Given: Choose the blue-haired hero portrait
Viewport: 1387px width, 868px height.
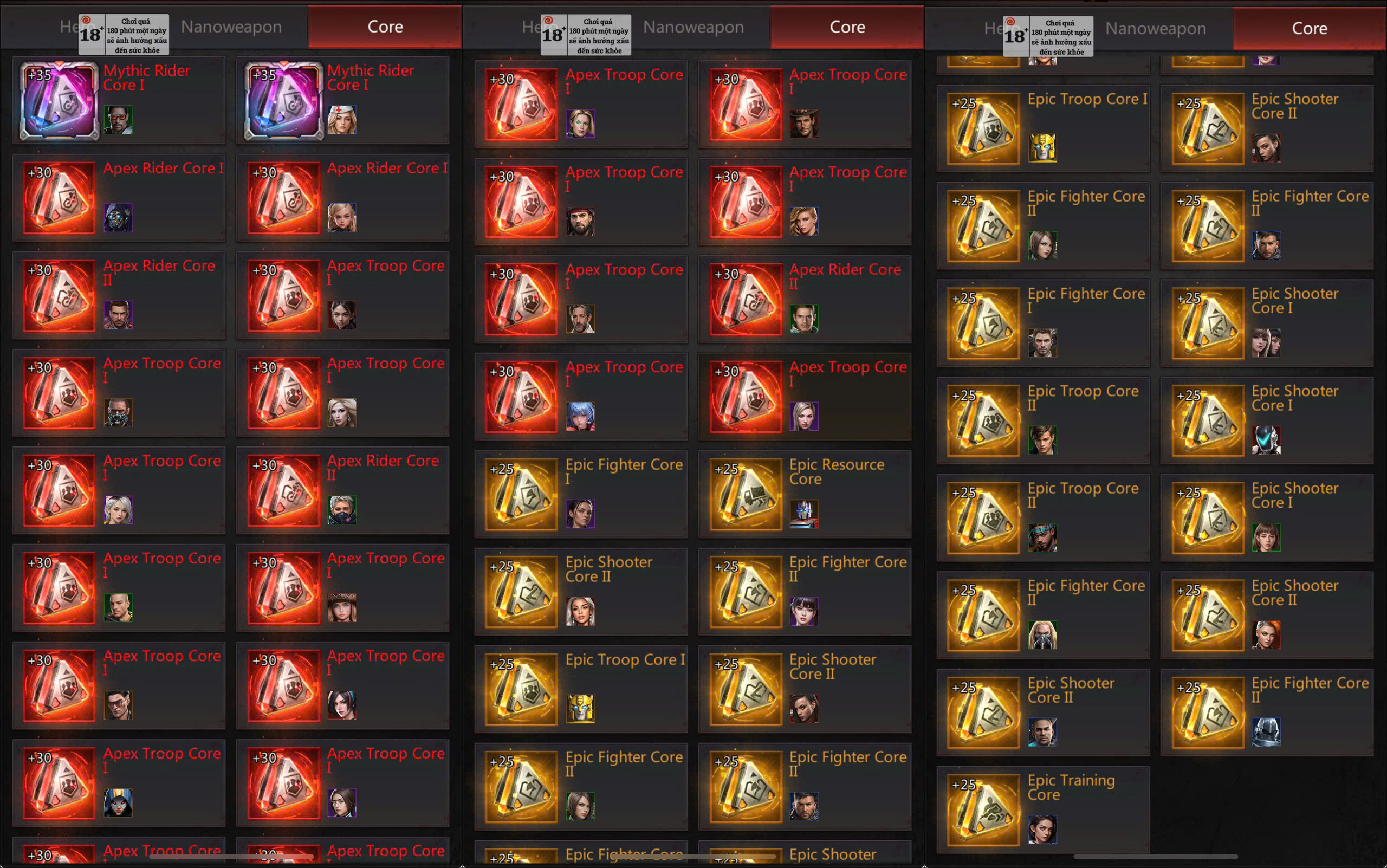Looking at the screenshot, I should [x=580, y=416].
